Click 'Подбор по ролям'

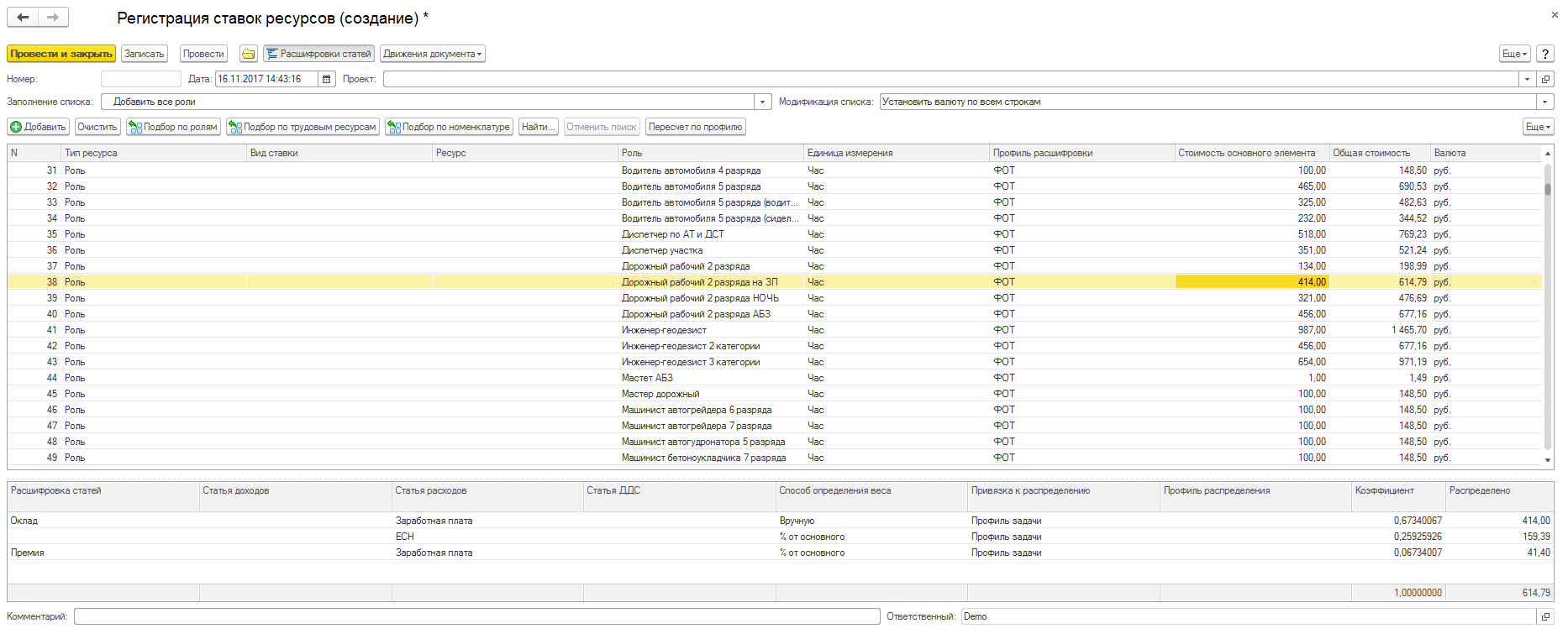click(x=173, y=127)
